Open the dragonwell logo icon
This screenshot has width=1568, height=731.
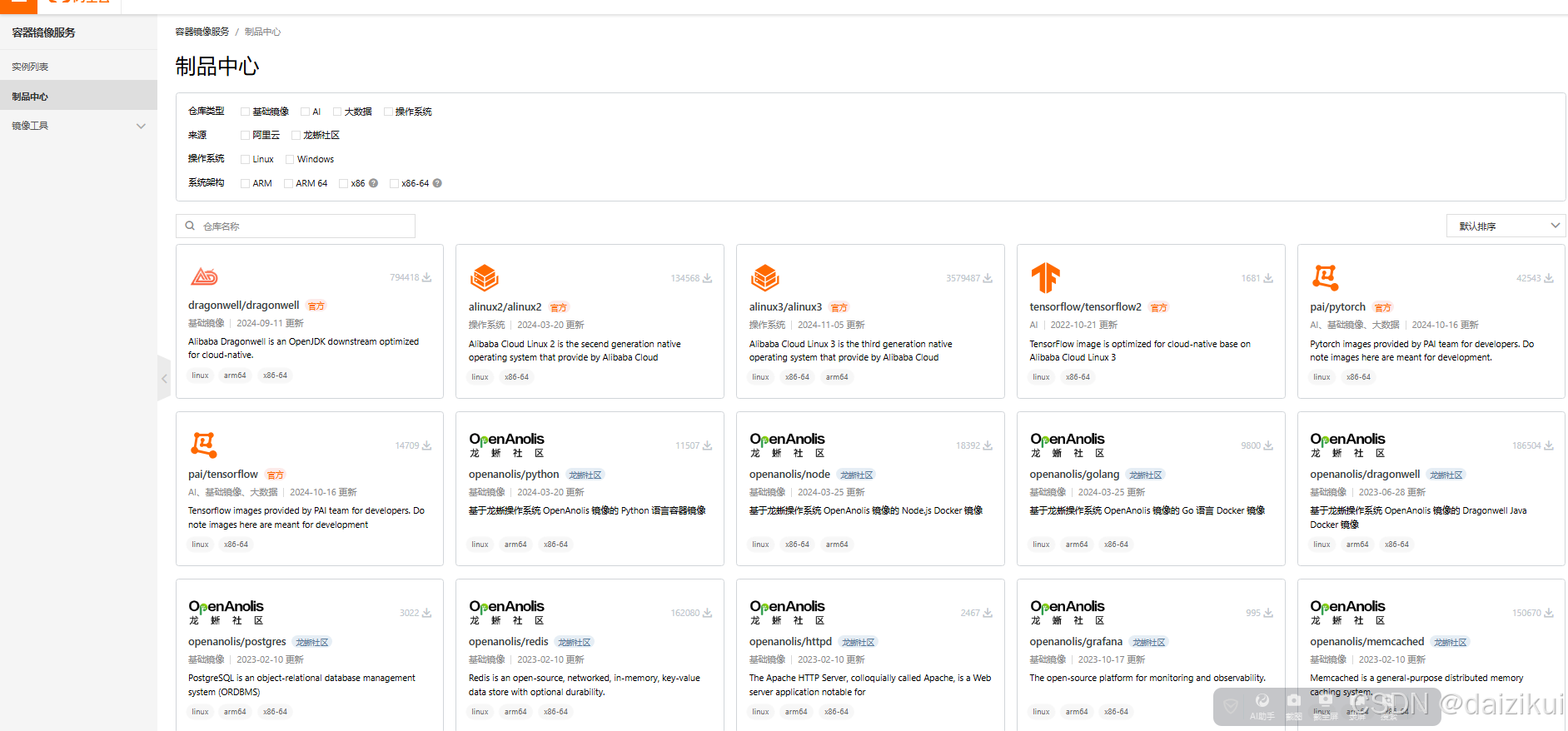(204, 276)
